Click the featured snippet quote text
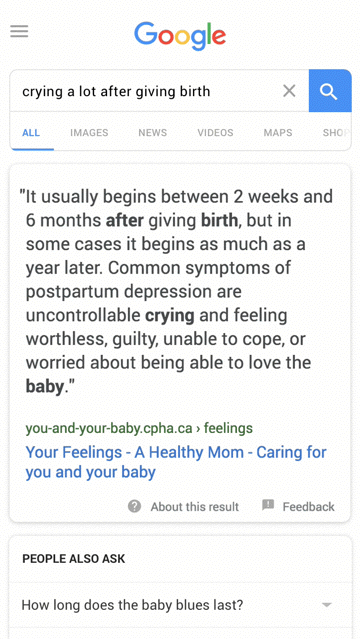 [x=177, y=291]
